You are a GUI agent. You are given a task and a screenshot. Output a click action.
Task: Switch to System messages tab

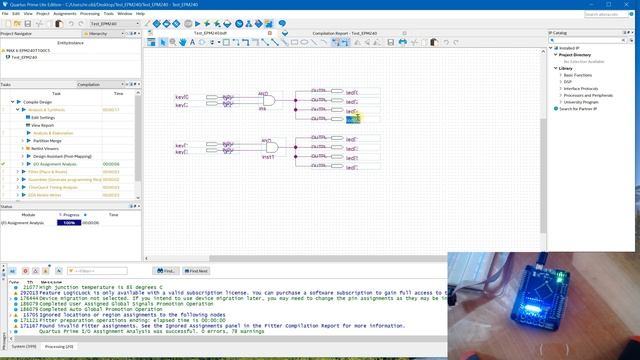pyautogui.click(x=24, y=347)
